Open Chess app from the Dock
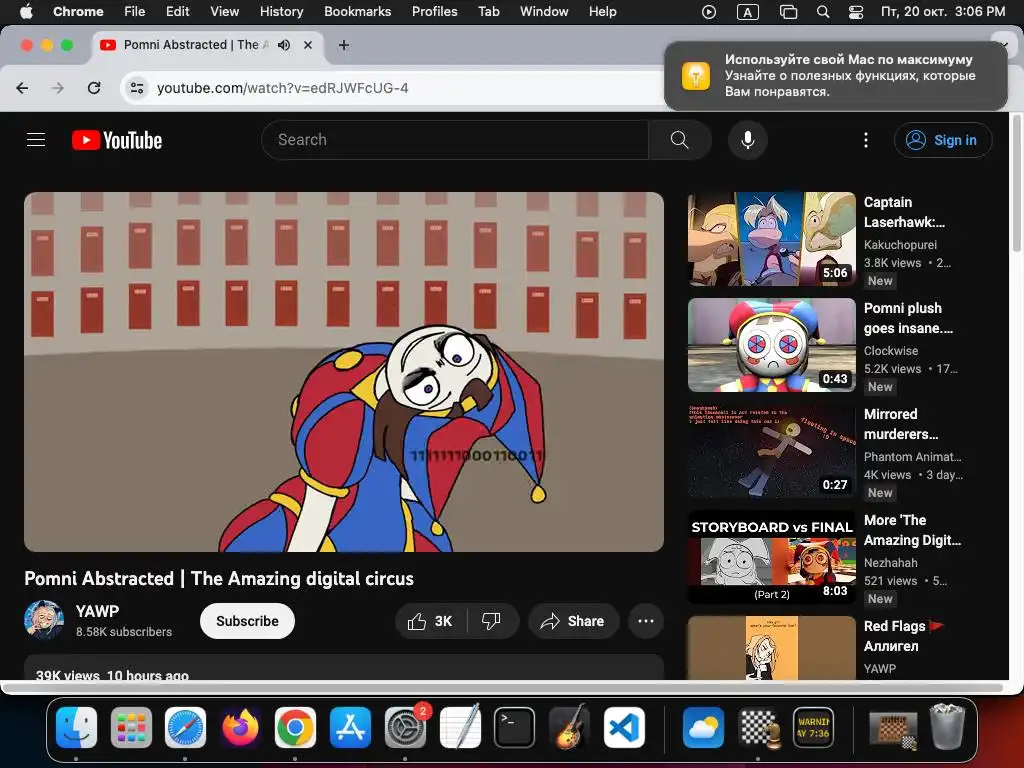The width and height of the screenshot is (1024, 768). click(758, 728)
